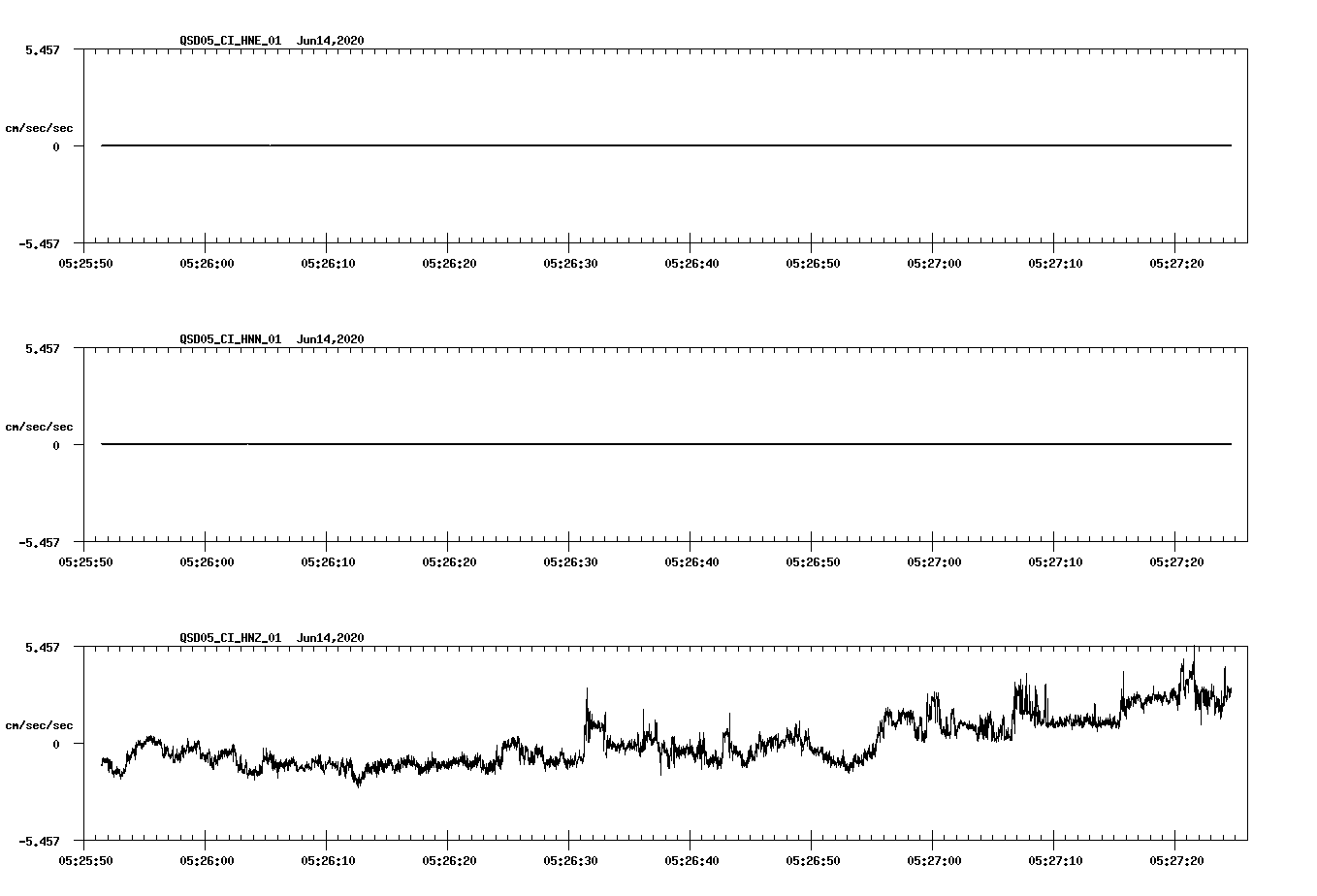This screenshot has height=896, width=1317.
Task: Click the 05:27:20 time label under the HNE plot
Action: (x=1176, y=263)
